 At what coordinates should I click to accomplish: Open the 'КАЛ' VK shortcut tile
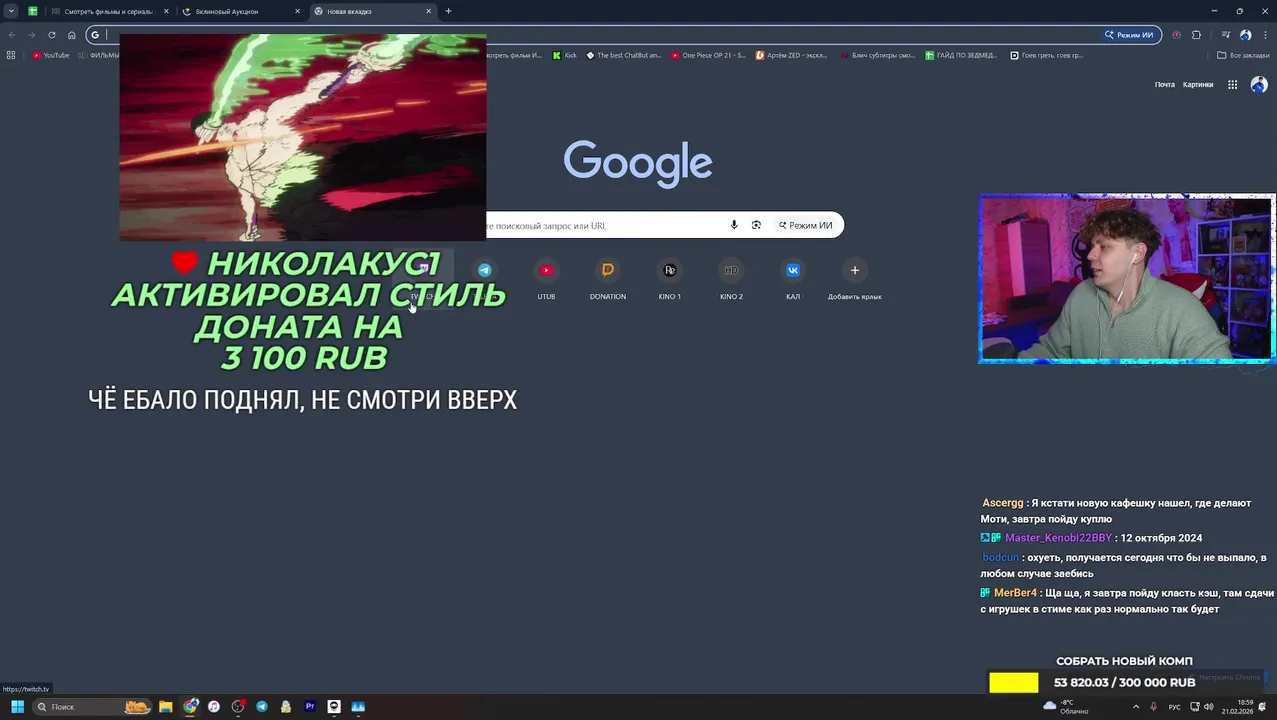(x=793, y=278)
